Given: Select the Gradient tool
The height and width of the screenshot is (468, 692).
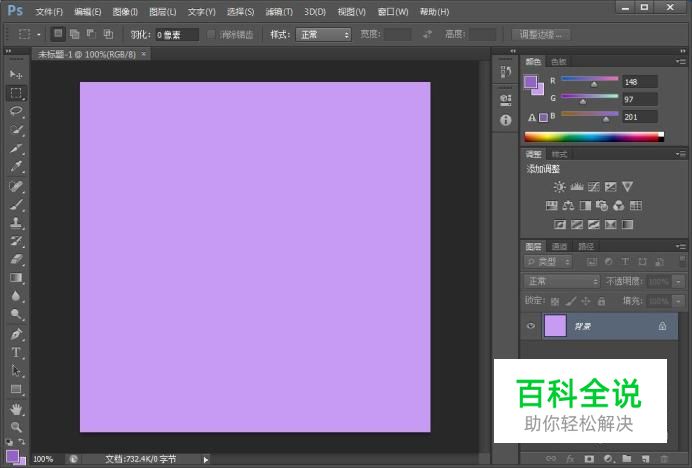Looking at the screenshot, I should pyautogui.click(x=16, y=277).
